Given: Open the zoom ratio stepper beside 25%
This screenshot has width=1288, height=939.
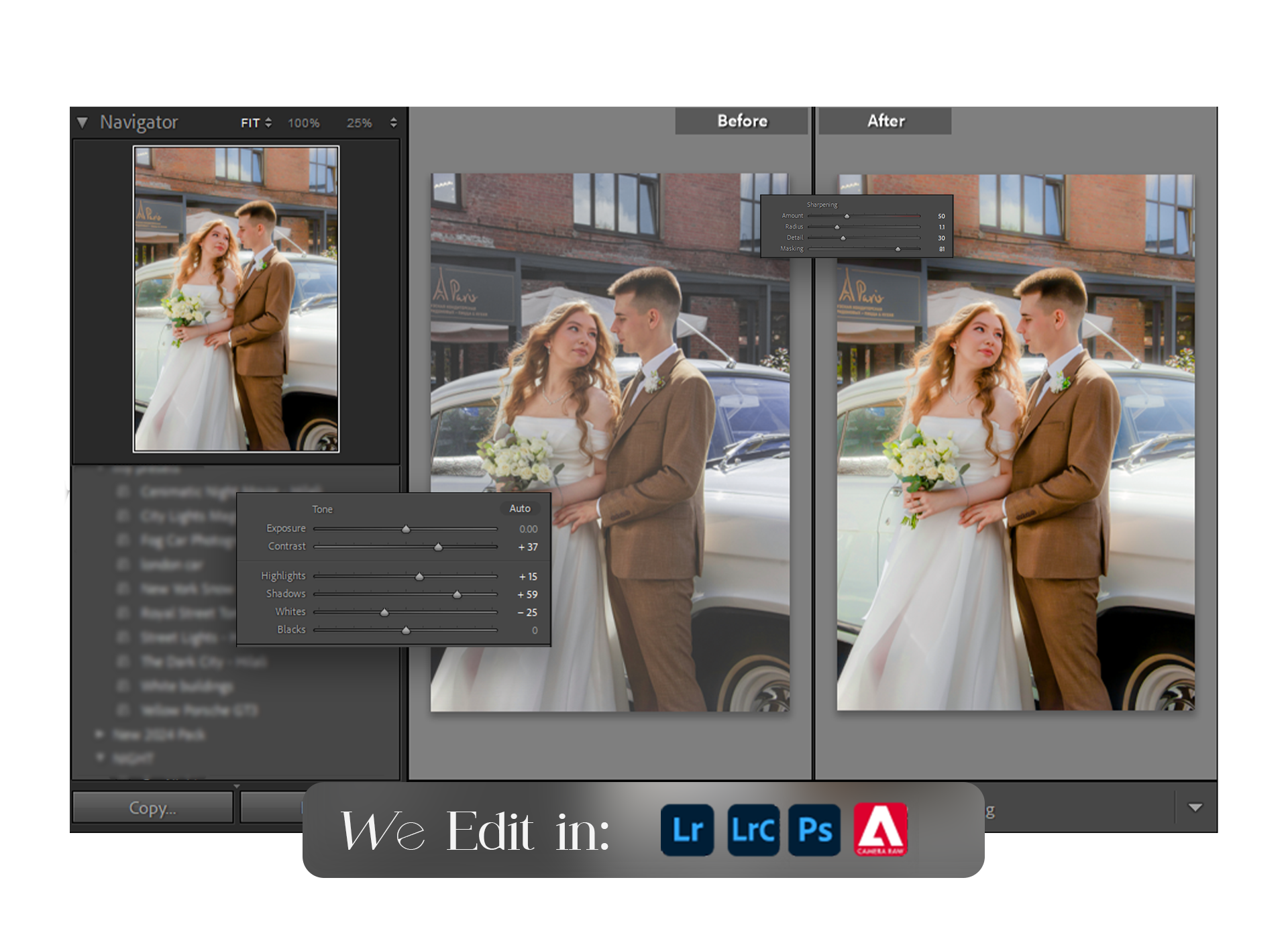Looking at the screenshot, I should [393, 123].
